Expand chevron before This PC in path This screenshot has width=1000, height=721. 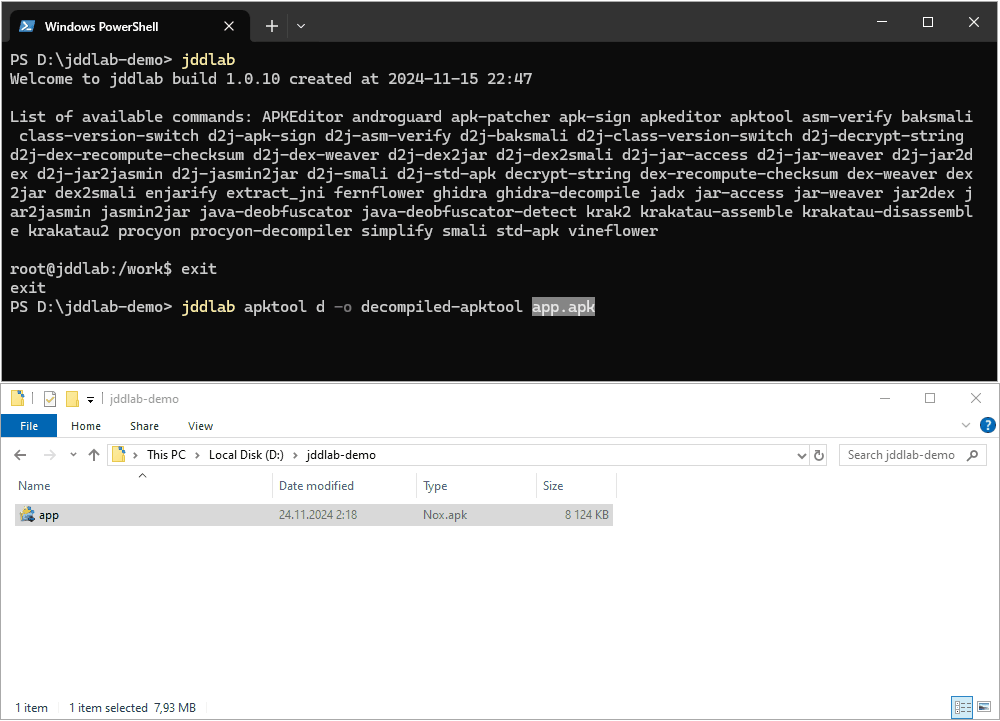[x=135, y=455]
